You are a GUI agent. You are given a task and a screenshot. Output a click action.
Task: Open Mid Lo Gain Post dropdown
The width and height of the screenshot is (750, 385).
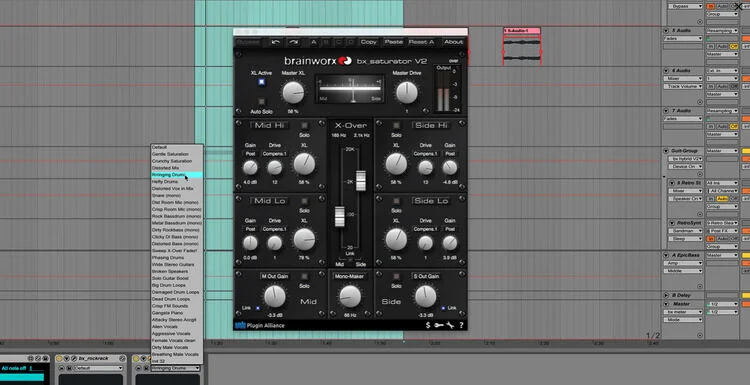[250, 230]
